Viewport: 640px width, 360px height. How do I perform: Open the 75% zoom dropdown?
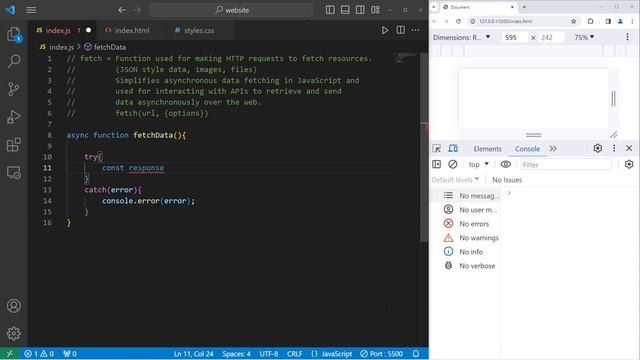pos(584,37)
